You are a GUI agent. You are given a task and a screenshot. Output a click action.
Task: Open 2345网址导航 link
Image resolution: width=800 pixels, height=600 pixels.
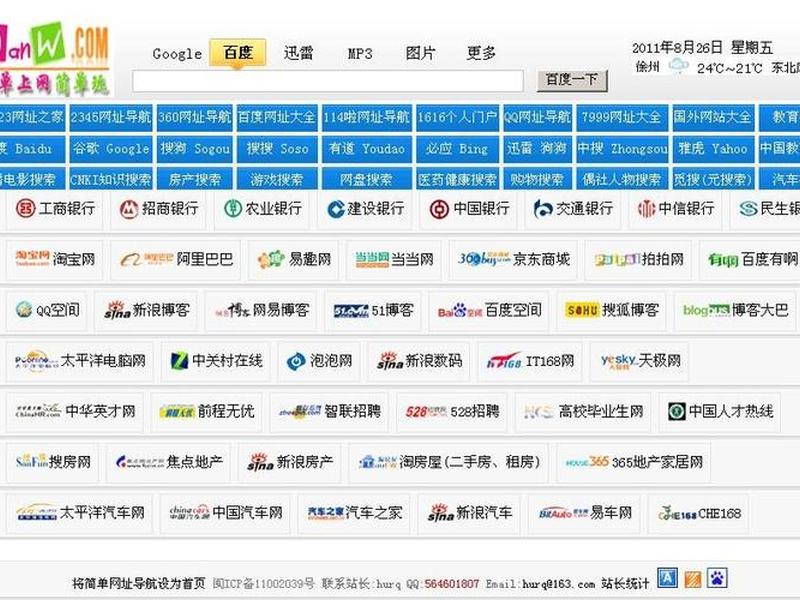coord(111,117)
